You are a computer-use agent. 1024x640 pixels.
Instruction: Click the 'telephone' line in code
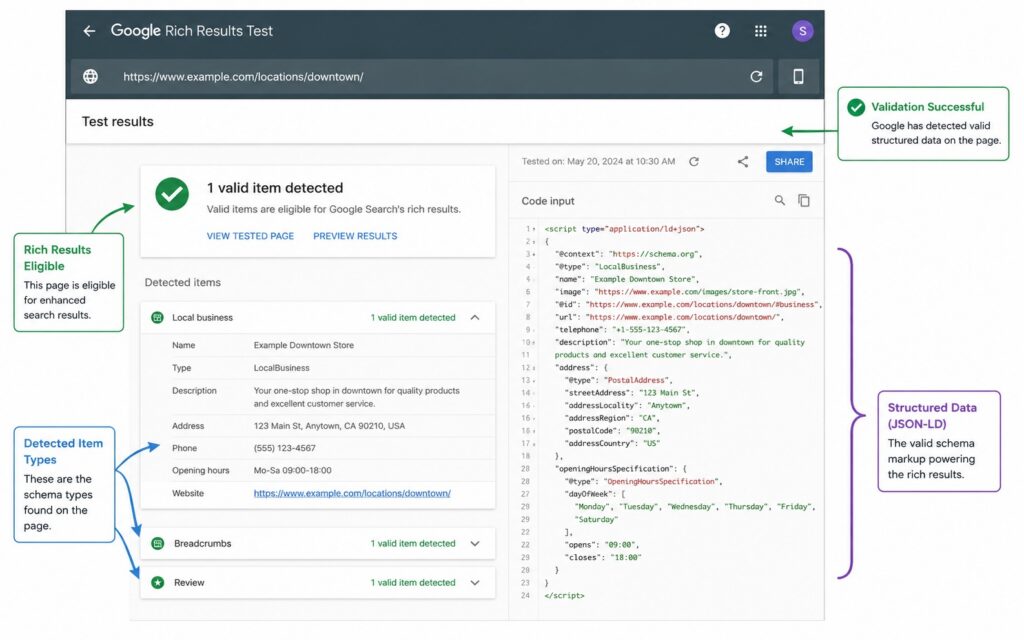pyautogui.click(x=622, y=330)
